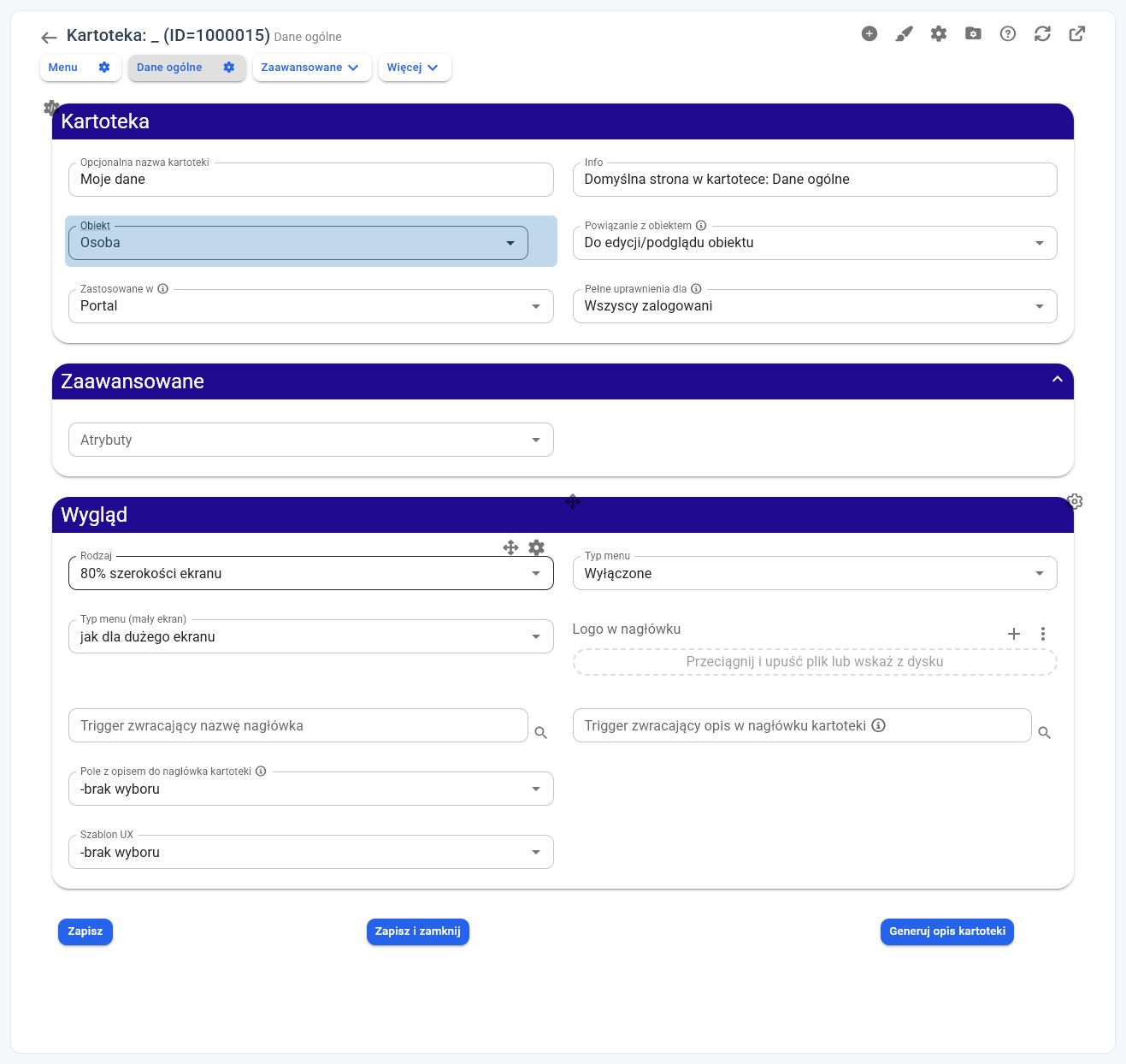
Task: Open the Zaawansowane tab menu
Action: point(312,68)
